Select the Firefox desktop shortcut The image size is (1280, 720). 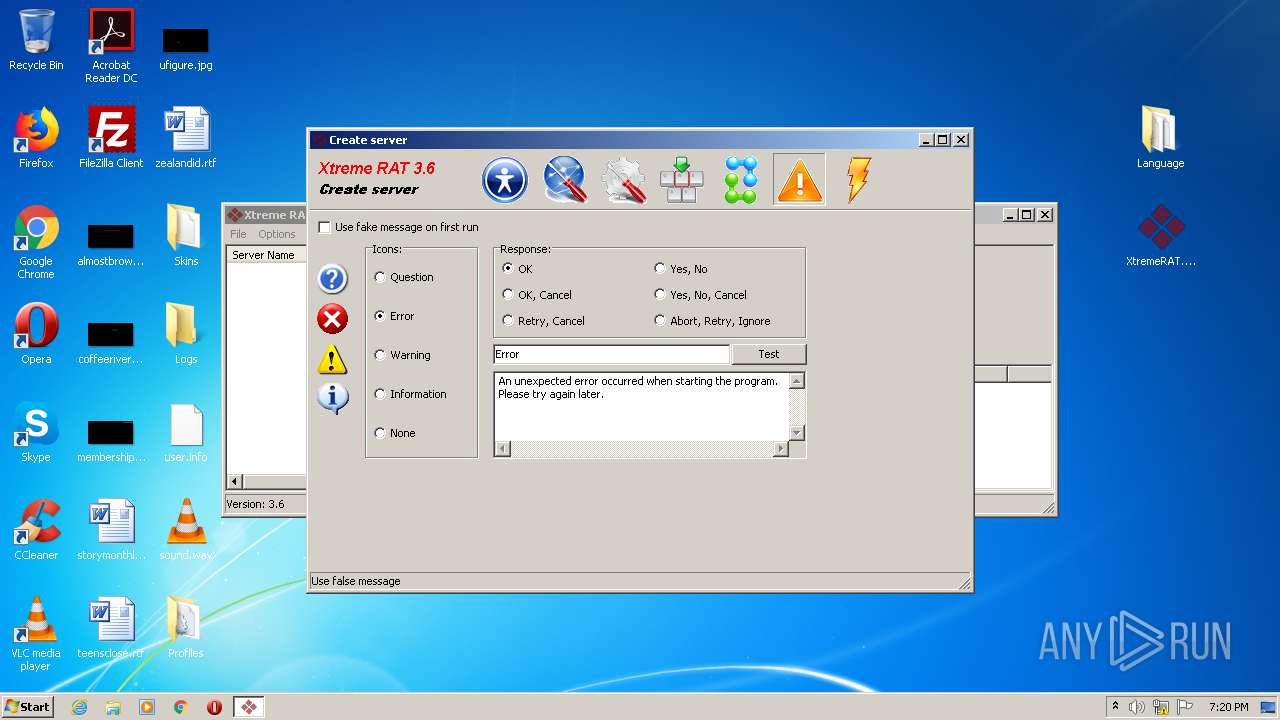click(36, 138)
